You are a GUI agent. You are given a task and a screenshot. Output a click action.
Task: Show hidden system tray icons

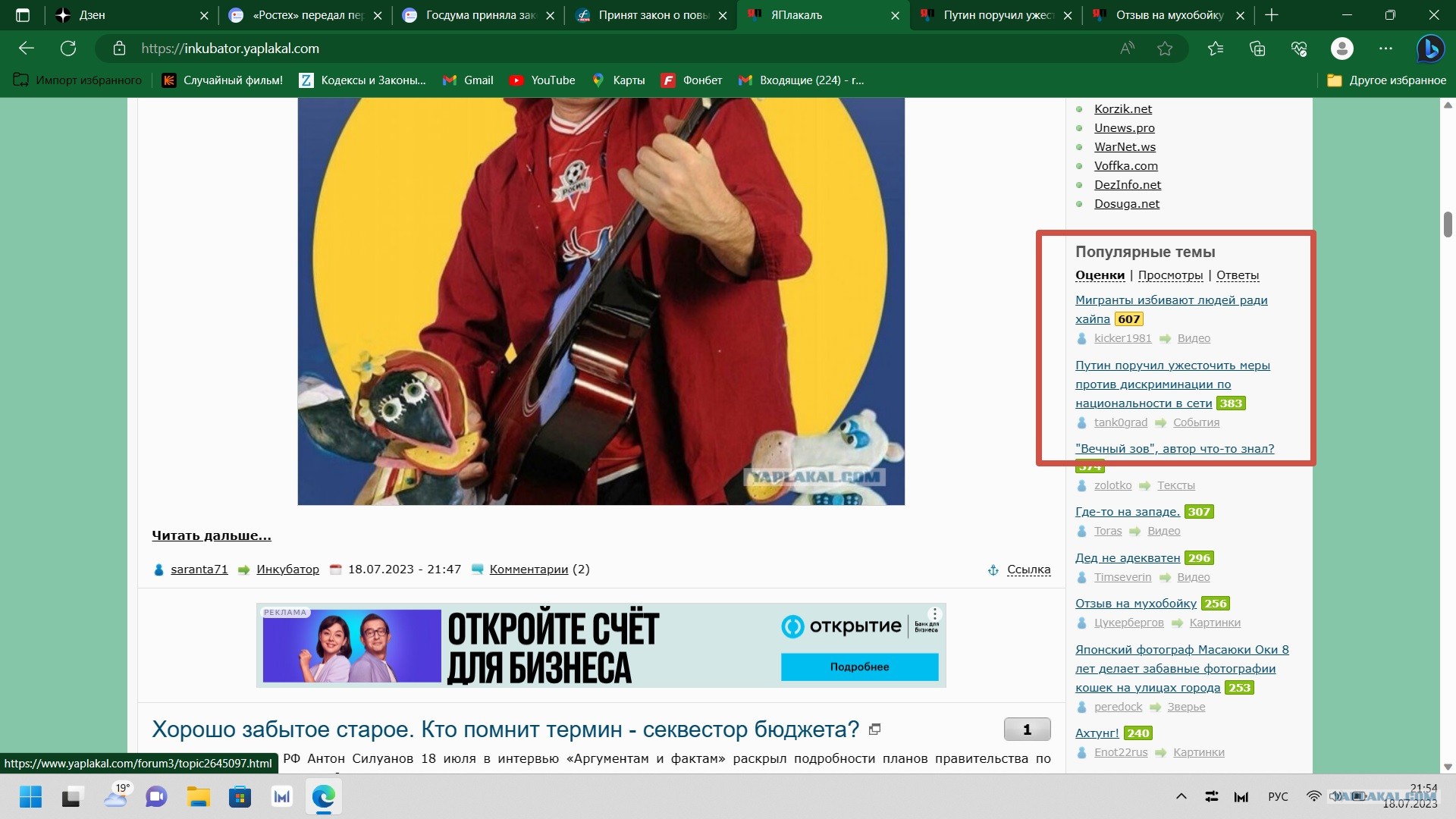1181,796
